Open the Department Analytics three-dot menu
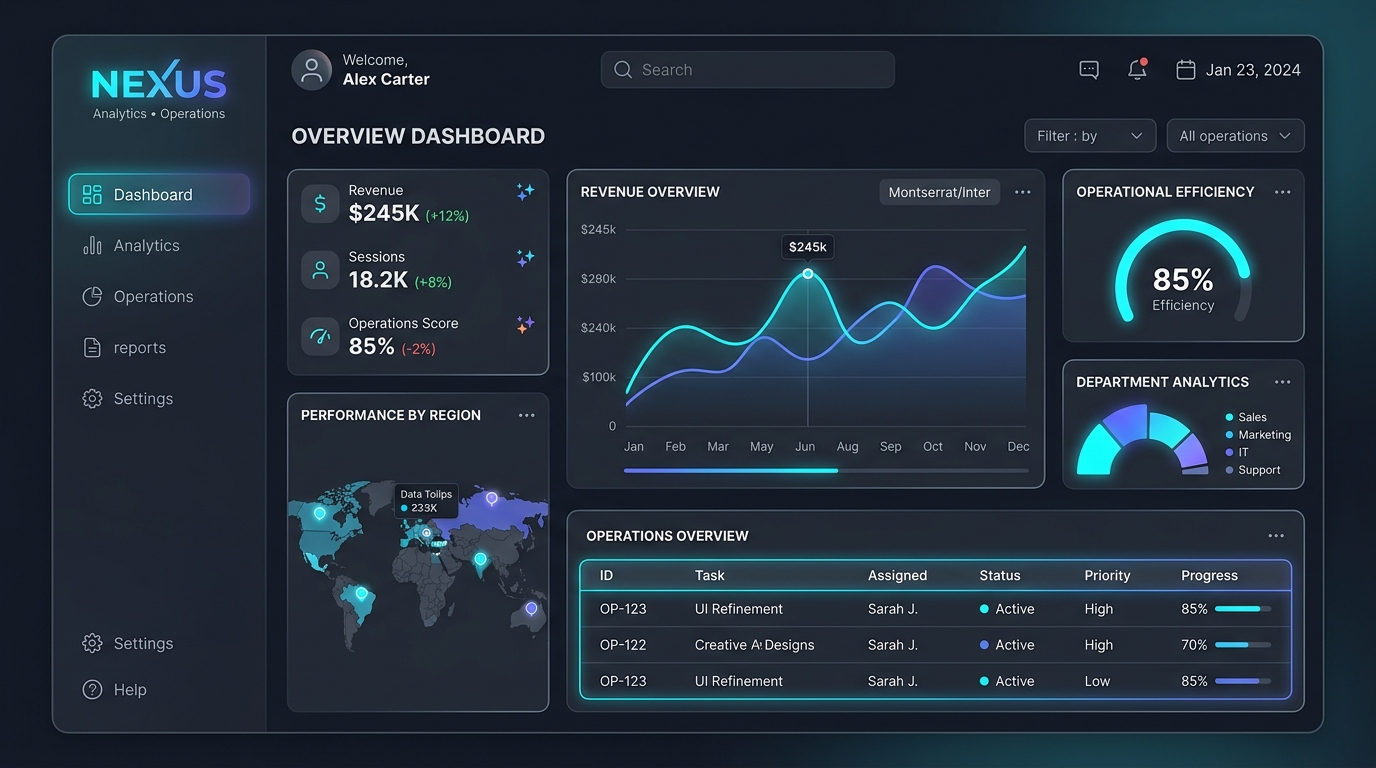1376x768 pixels. (x=1282, y=382)
